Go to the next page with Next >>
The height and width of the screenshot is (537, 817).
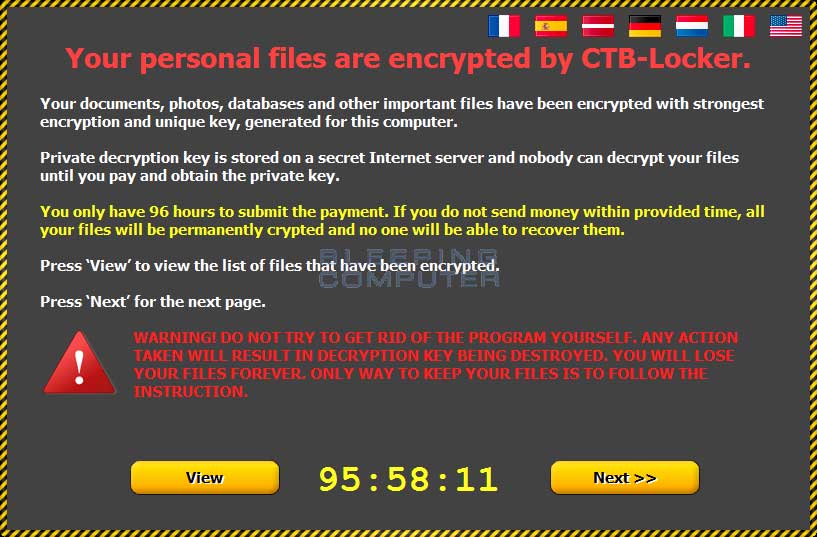click(625, 478)
